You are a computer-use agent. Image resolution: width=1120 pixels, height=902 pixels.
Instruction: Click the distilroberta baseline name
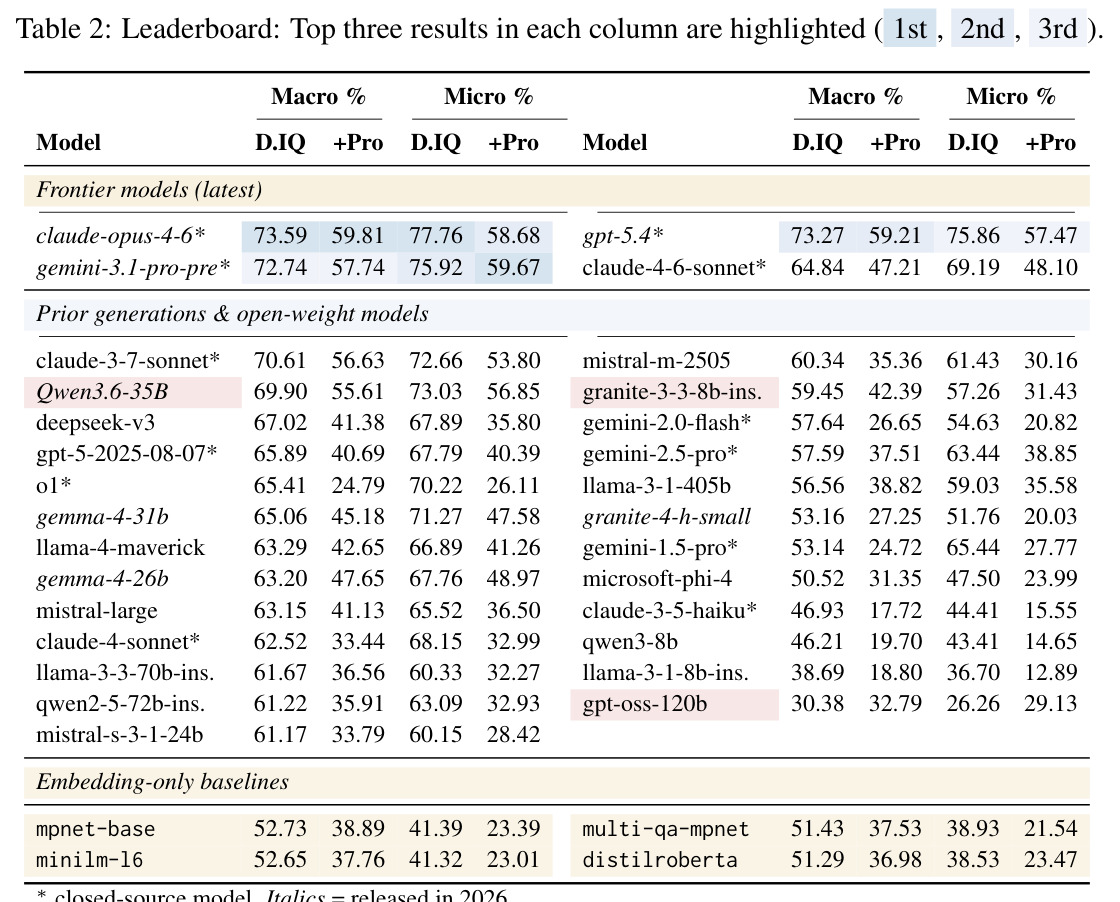tap(660, 860)
